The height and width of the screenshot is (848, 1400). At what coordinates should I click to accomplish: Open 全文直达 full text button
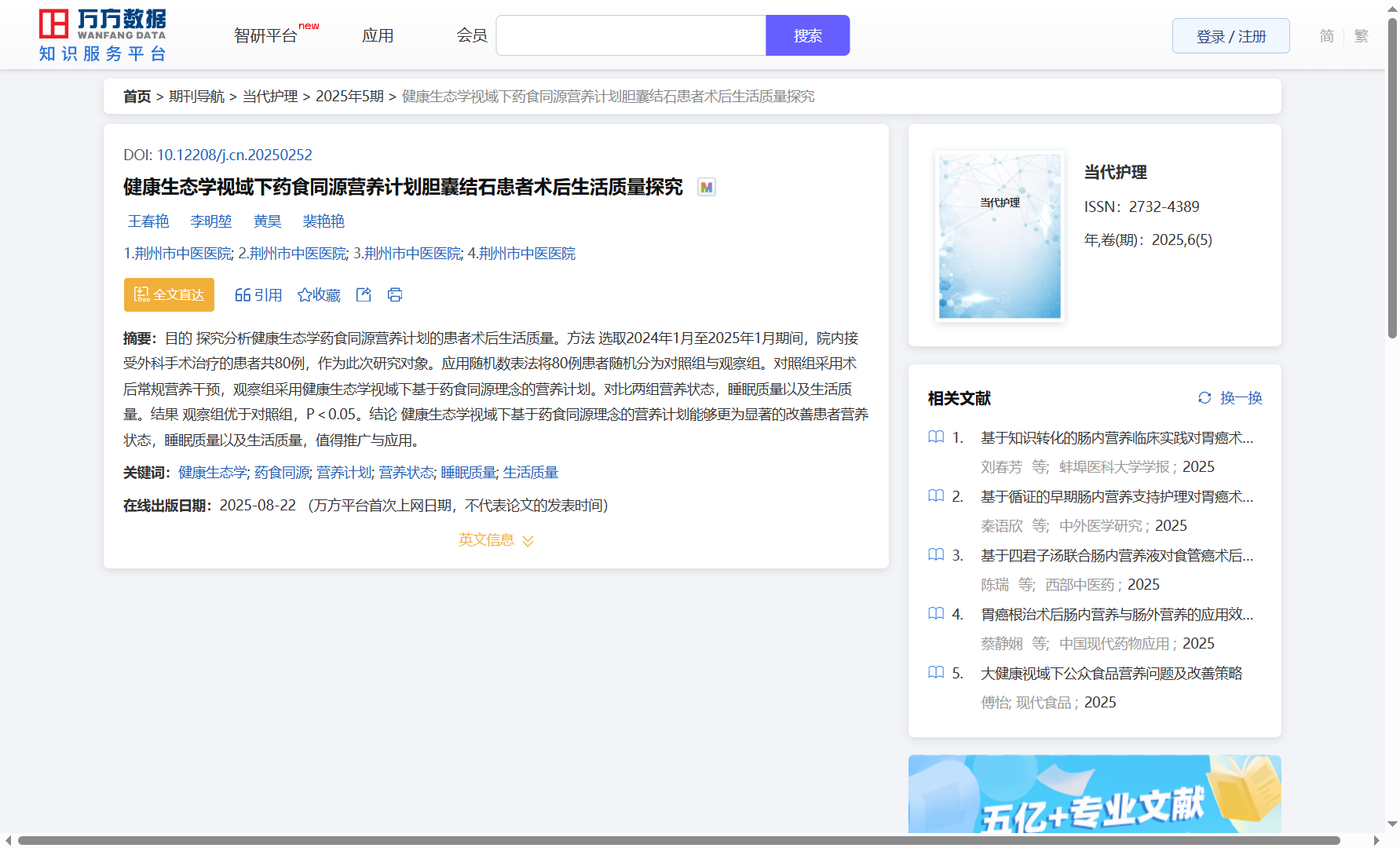(x=169, y=294)
